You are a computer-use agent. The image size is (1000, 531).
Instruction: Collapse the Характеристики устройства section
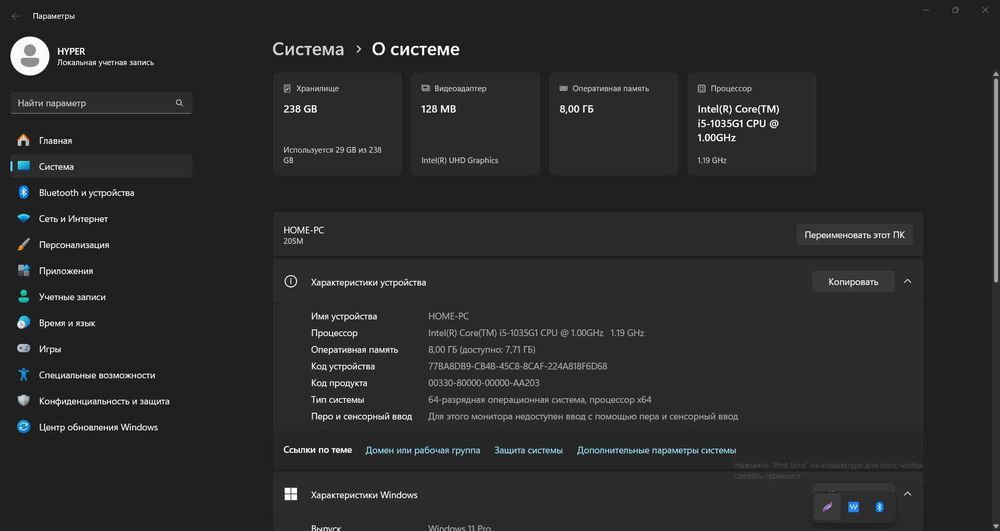907,282
